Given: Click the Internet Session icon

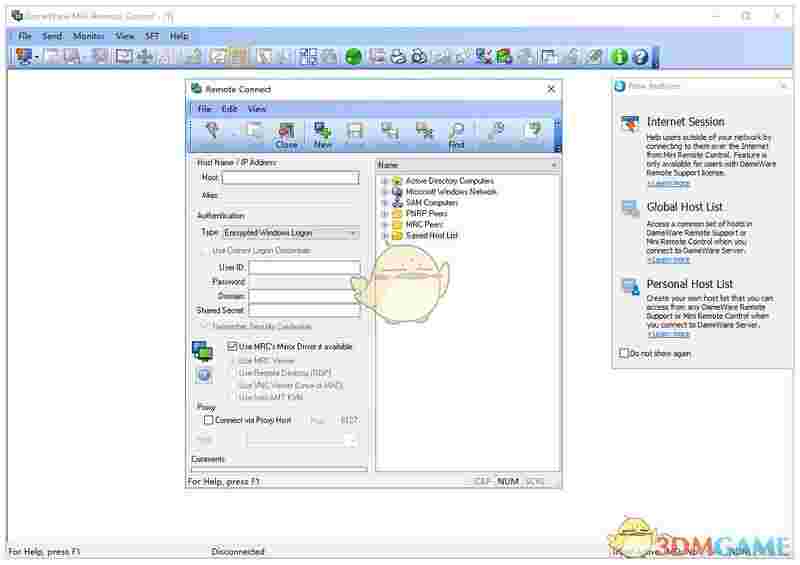Looking at the screenshot, I should pyautogui.click(x=630, y=123).
